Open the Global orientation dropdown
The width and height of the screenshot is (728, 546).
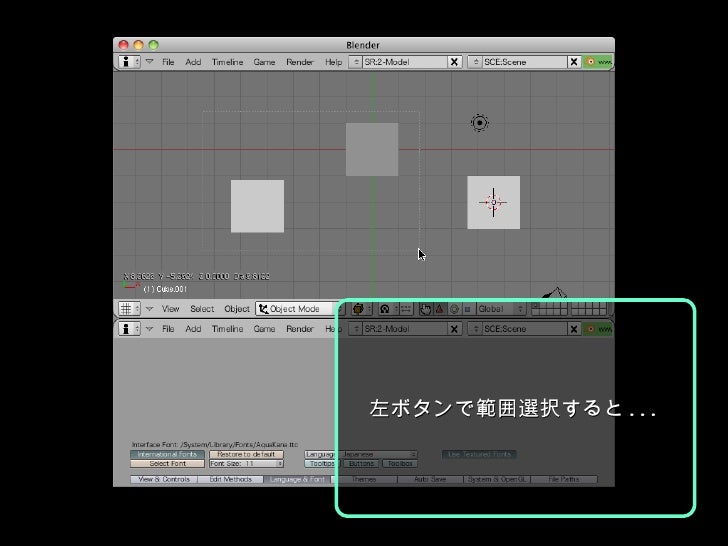click(x=500, y=309)
